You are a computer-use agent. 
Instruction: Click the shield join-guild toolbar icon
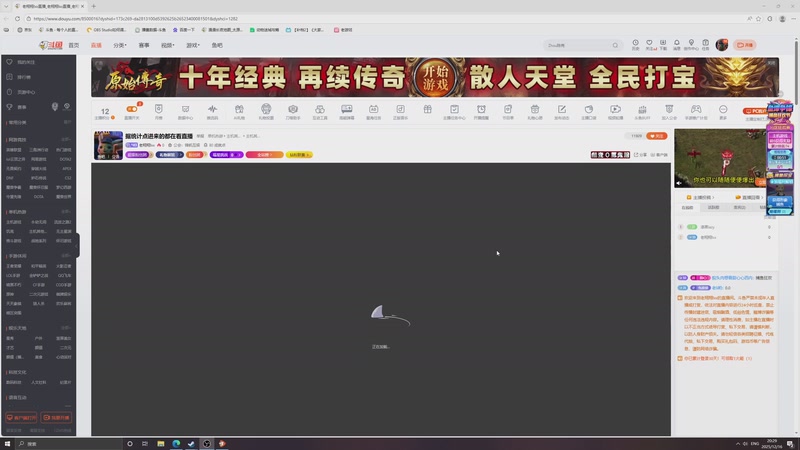[669, 109]
